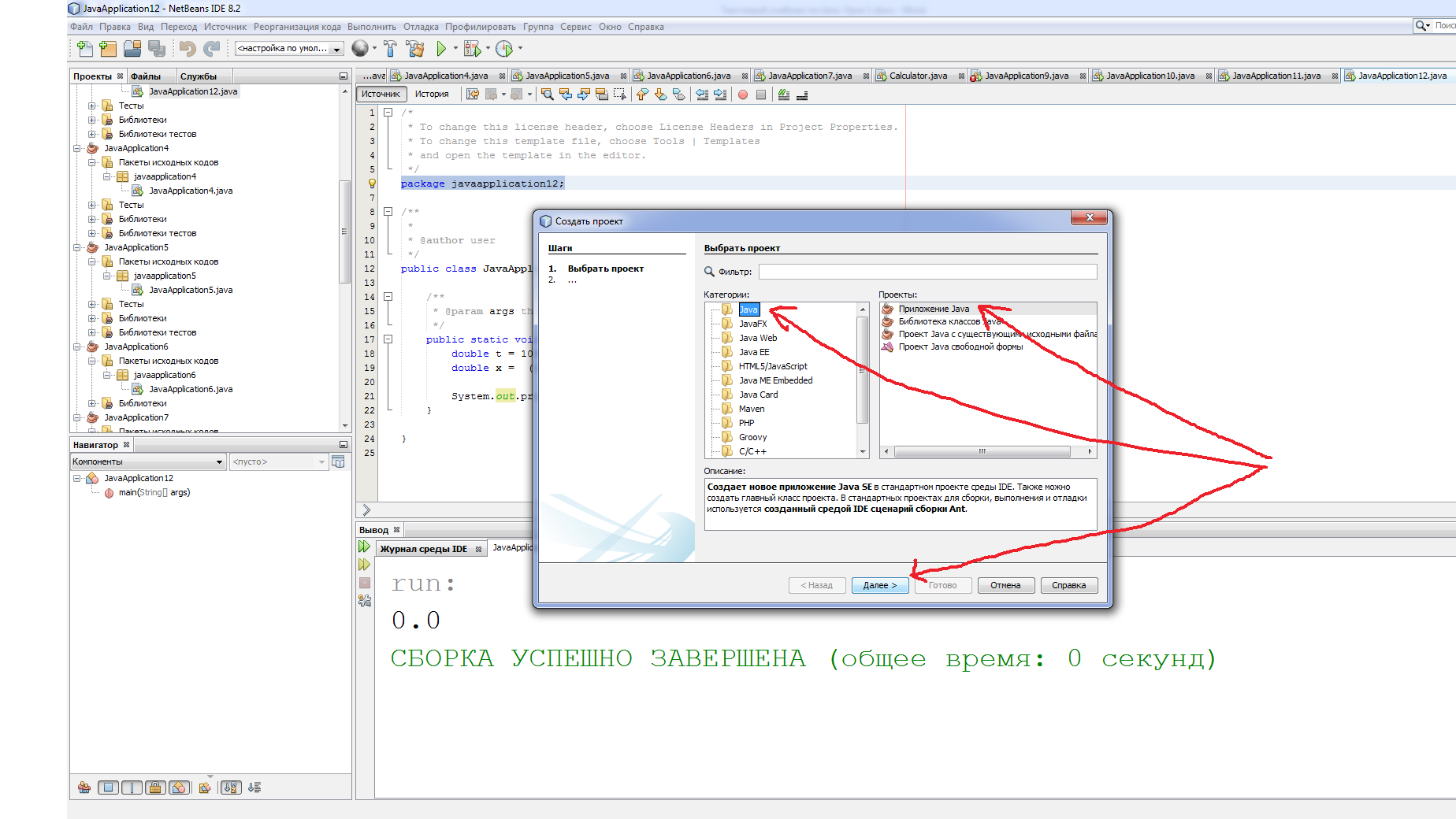Screen dimensions: 1456x819
Task: Click the Uncomment lines icon in editor toolbar
Action: [802, 94]
